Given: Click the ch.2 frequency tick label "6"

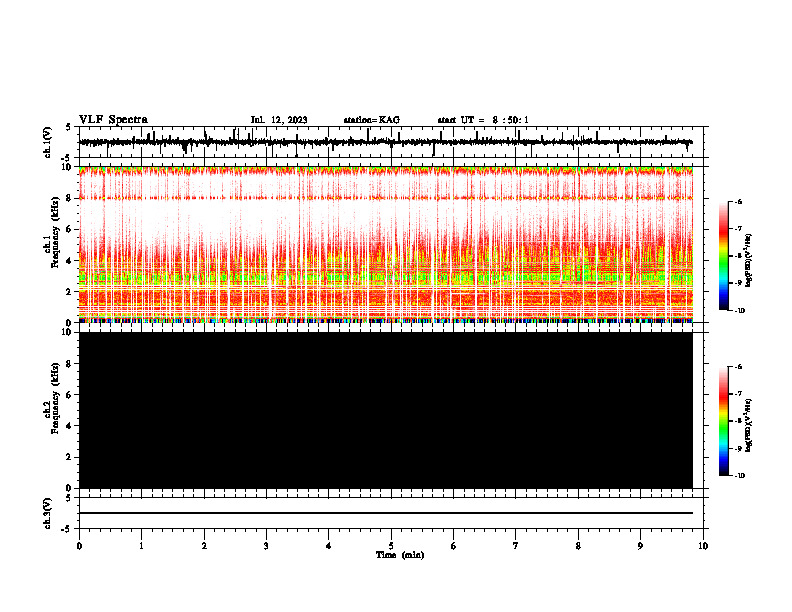Looking at the screenshot, I should 68,395.
